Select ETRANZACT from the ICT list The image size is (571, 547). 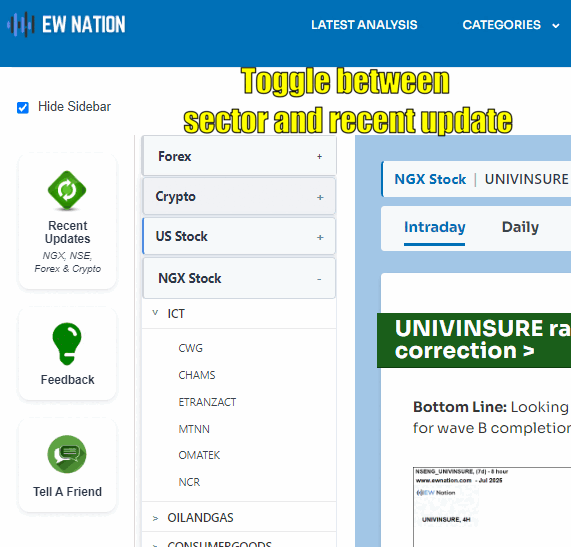pyautogui.click(x=207, y=402)
